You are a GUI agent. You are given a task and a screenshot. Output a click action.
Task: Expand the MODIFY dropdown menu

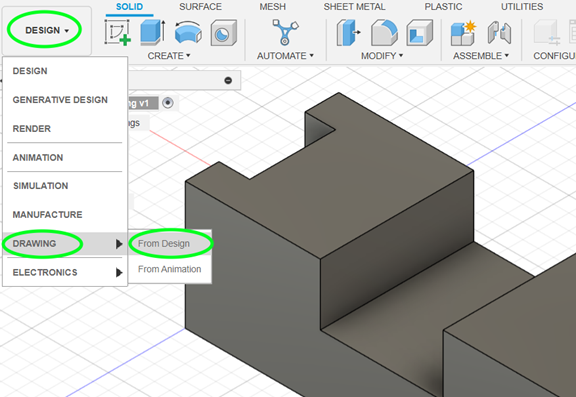coord(382,56)
